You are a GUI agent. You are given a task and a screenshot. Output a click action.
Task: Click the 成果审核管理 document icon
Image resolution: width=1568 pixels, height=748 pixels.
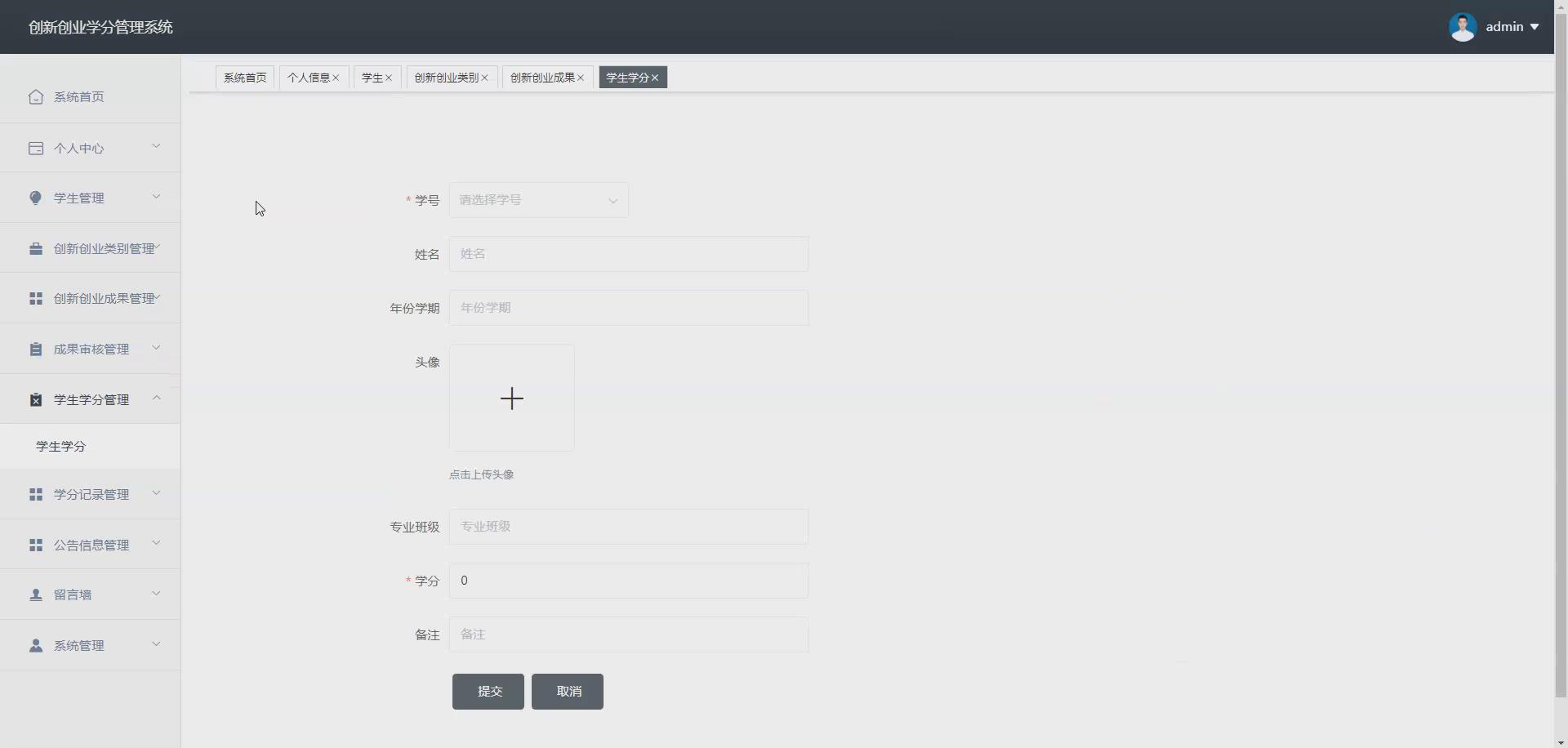pos(36,349)
